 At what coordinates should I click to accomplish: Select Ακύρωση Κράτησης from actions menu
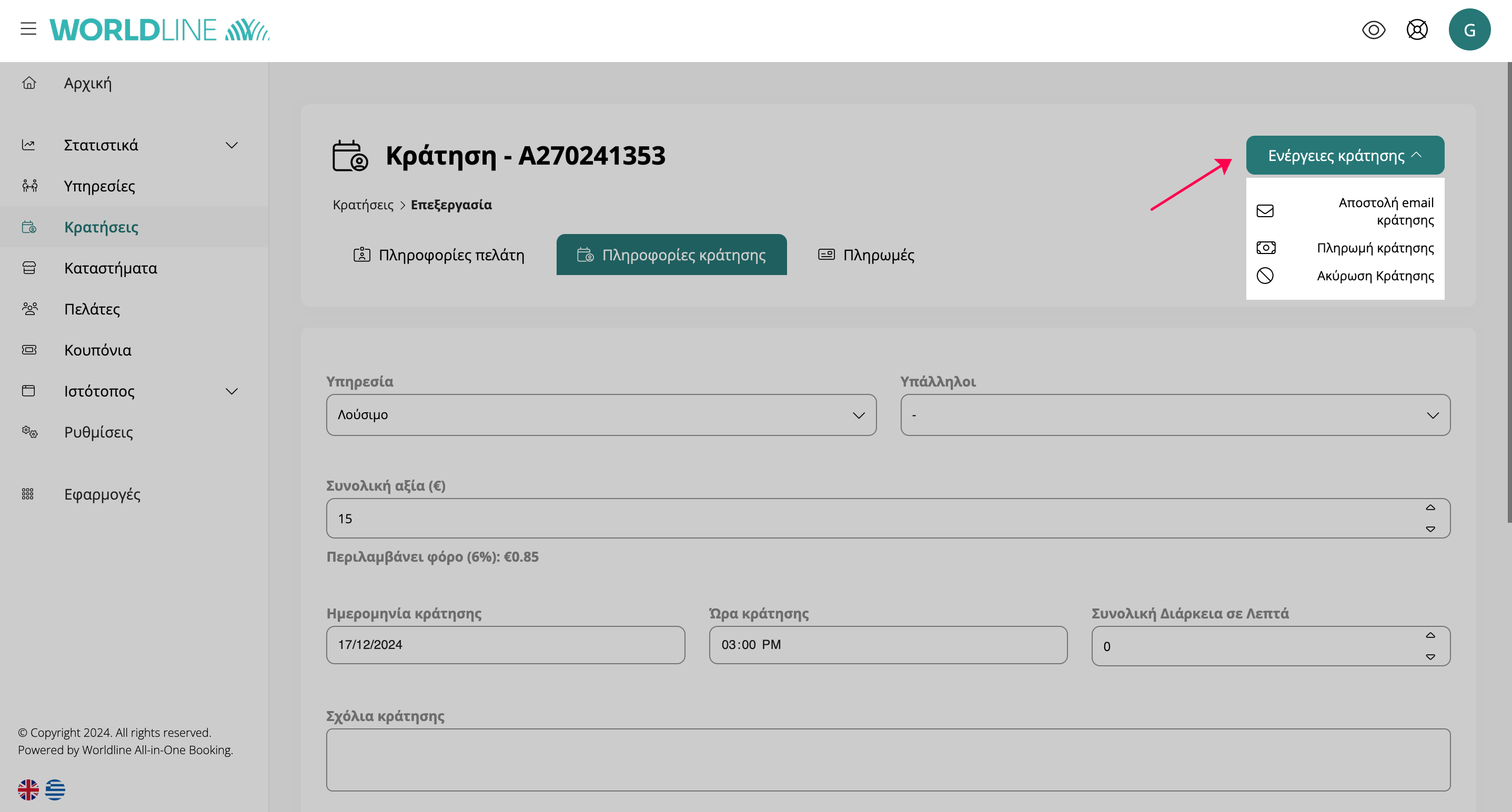pos(1375,276)
